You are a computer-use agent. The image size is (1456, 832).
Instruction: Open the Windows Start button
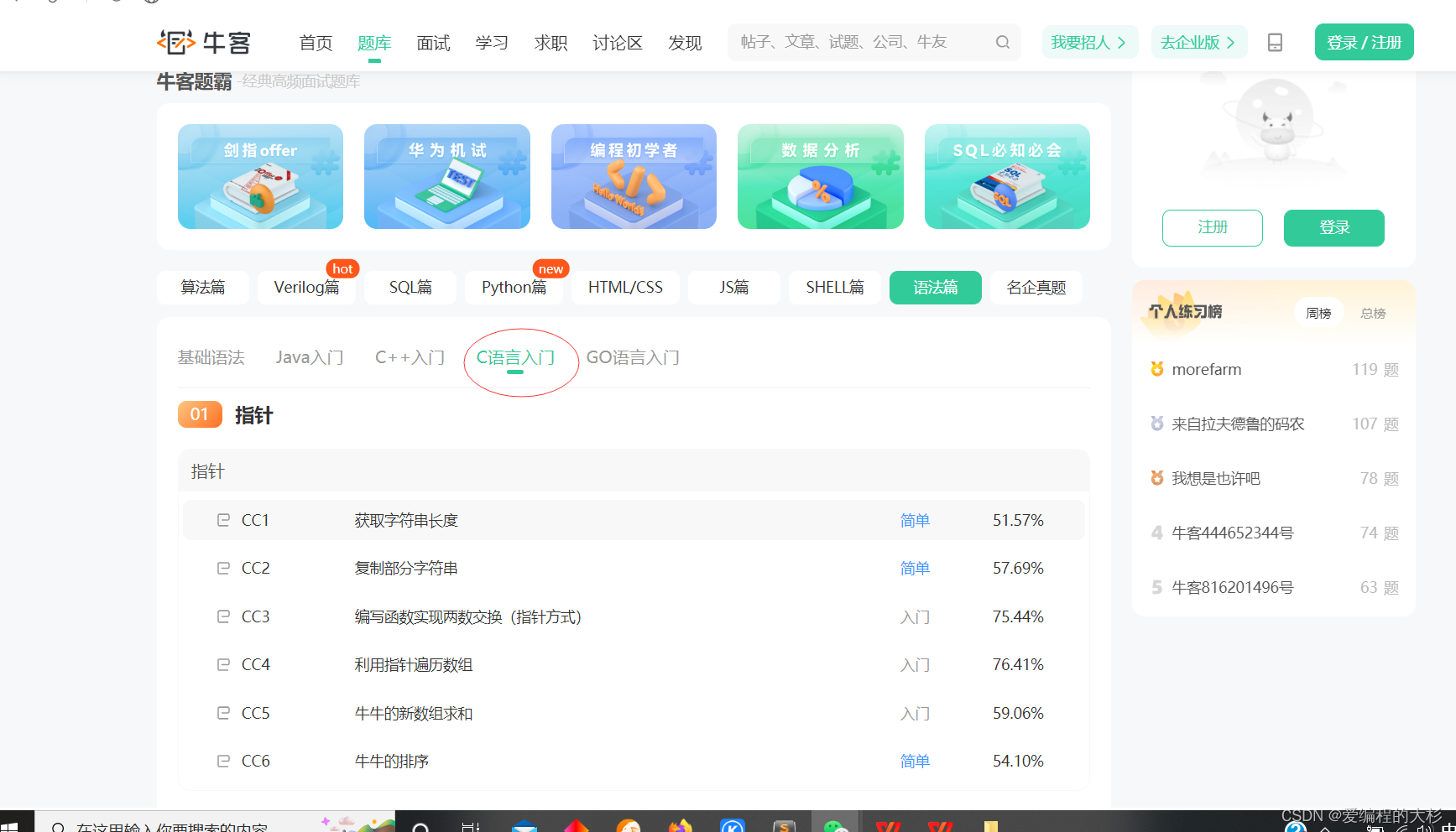[x=10, y=825]
